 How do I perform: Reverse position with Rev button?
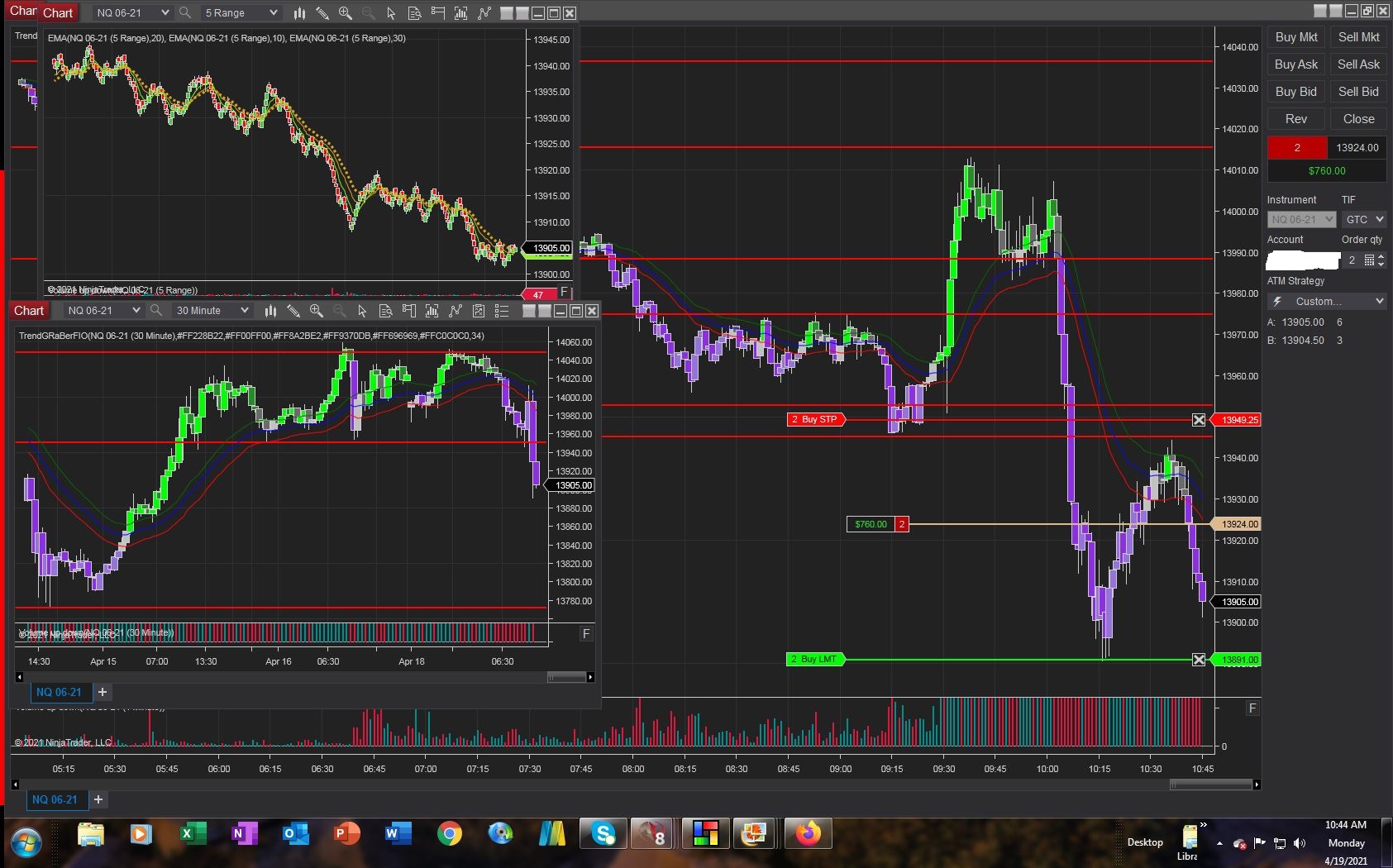(x=1296, y=119)
